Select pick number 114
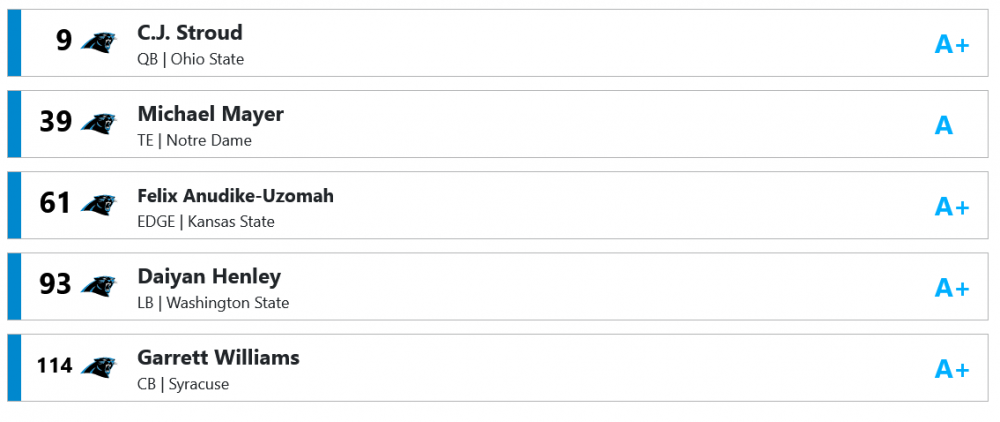1000x422 pixels. [x=55, y=366]
